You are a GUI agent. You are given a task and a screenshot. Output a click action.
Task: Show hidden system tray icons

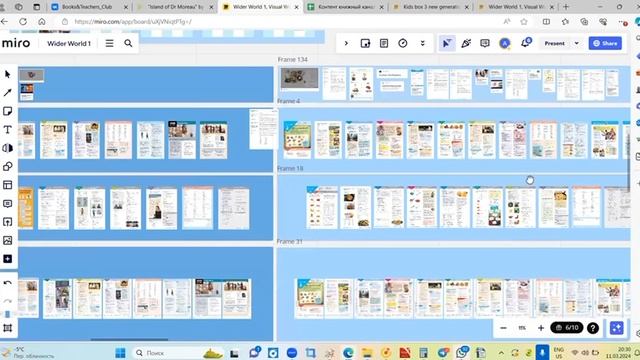coord(501,353)
